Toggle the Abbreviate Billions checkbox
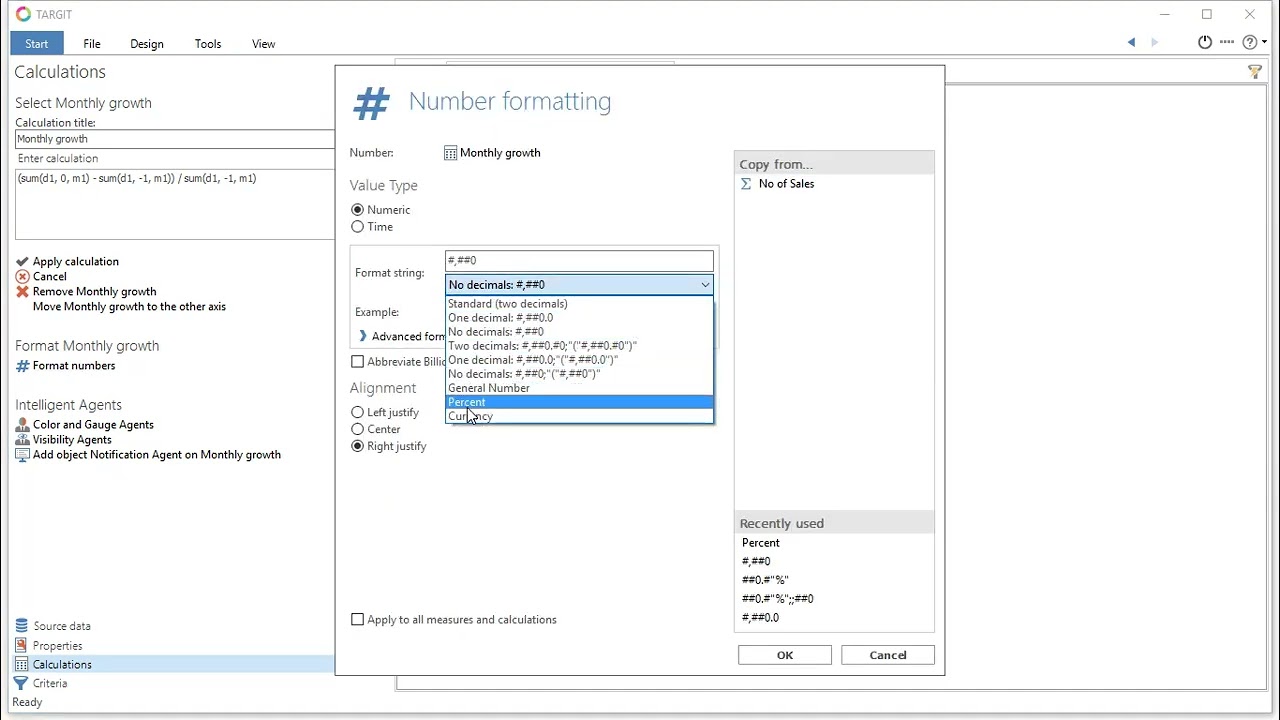Screen dimensions: 1280x720 [358, 362]
